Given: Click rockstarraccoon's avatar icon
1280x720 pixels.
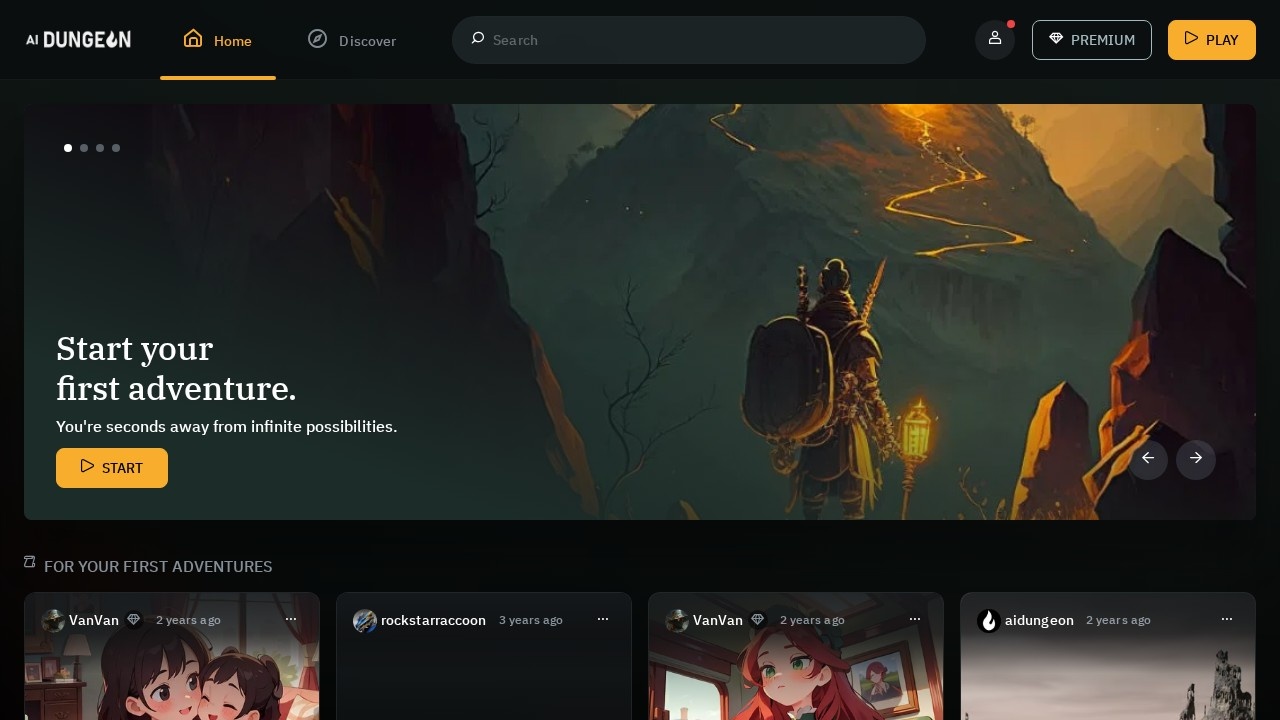Looking at the screenshot, I should click(365, 620).
